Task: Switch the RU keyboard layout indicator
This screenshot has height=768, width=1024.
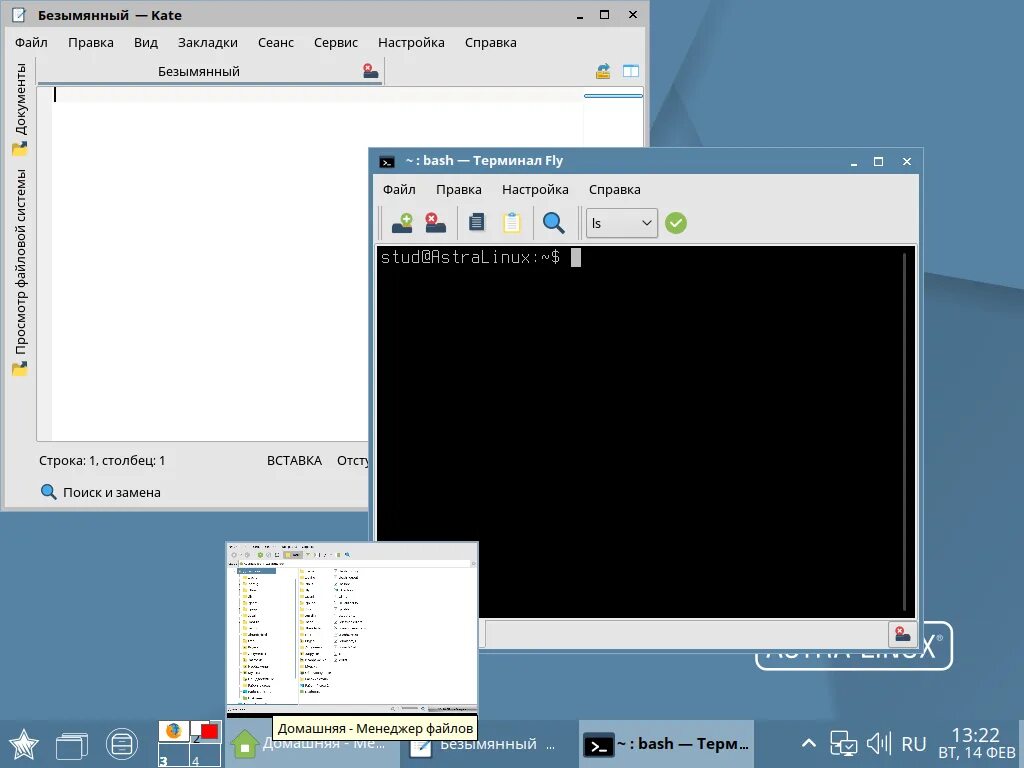Action: (914, 744)
